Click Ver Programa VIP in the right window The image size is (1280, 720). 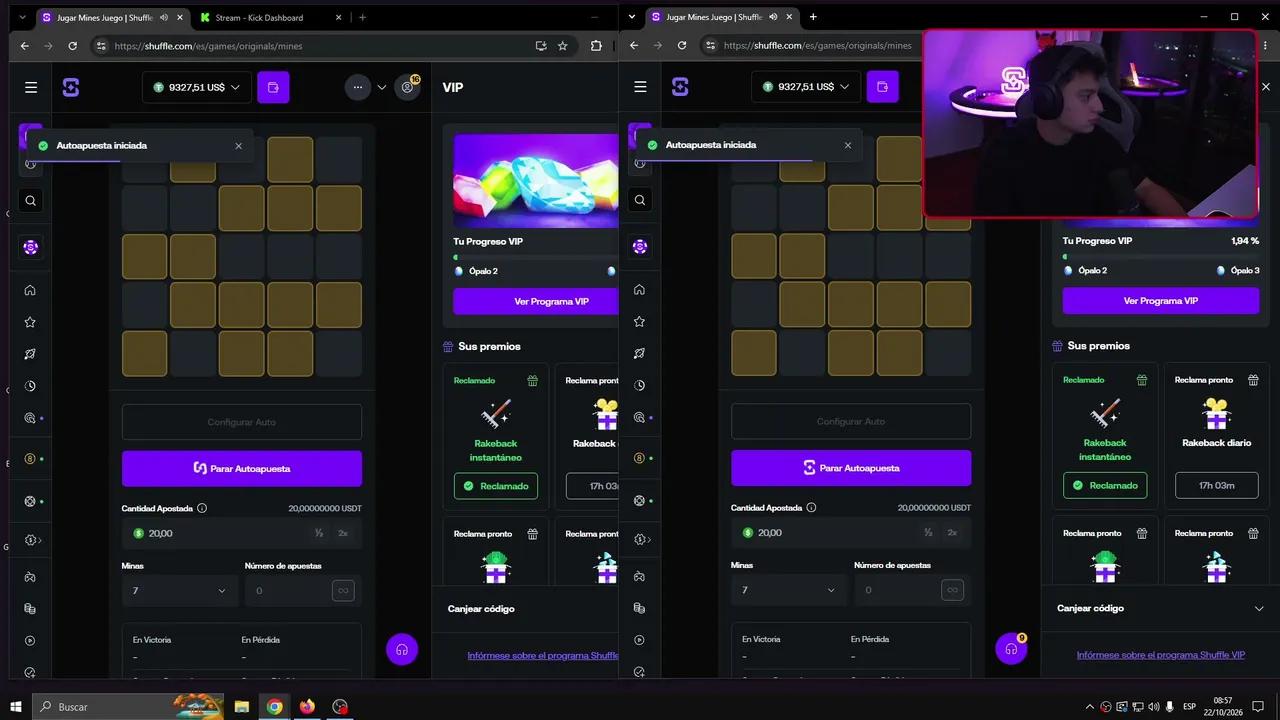1160,301
